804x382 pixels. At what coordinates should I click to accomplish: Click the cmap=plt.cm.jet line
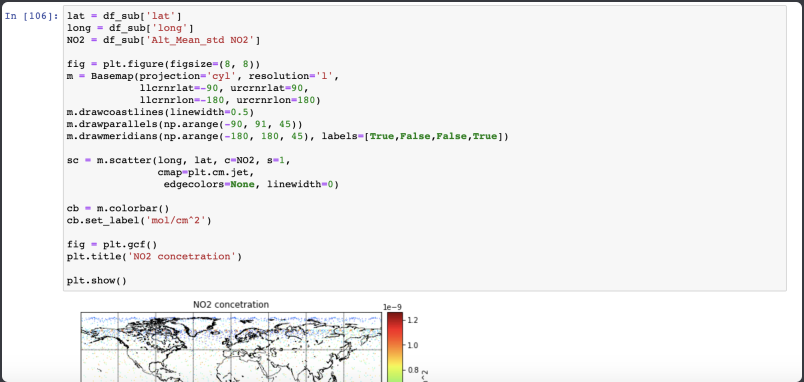(206, 172)
